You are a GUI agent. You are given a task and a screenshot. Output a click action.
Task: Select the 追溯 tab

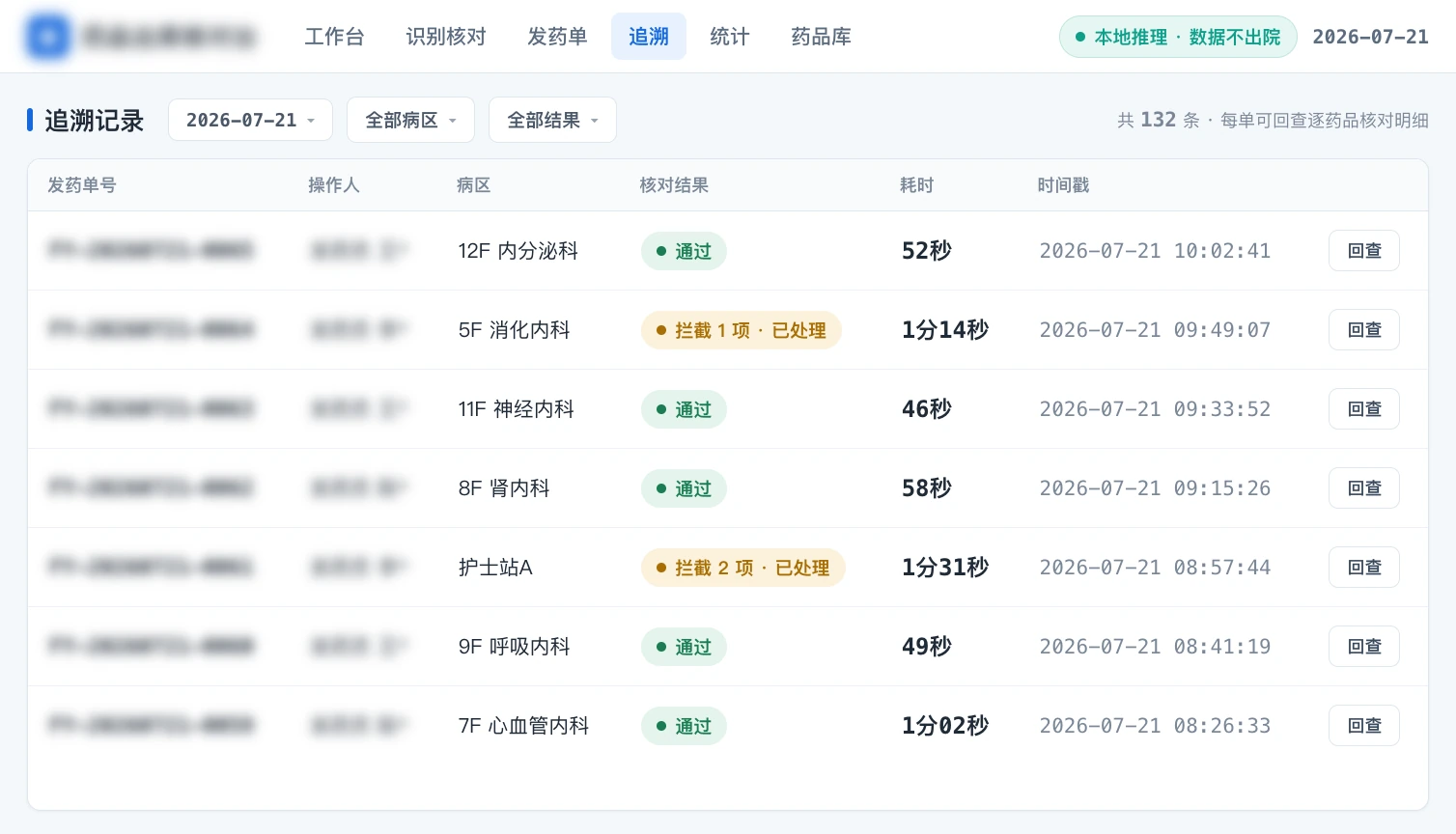tap(649, 37)
